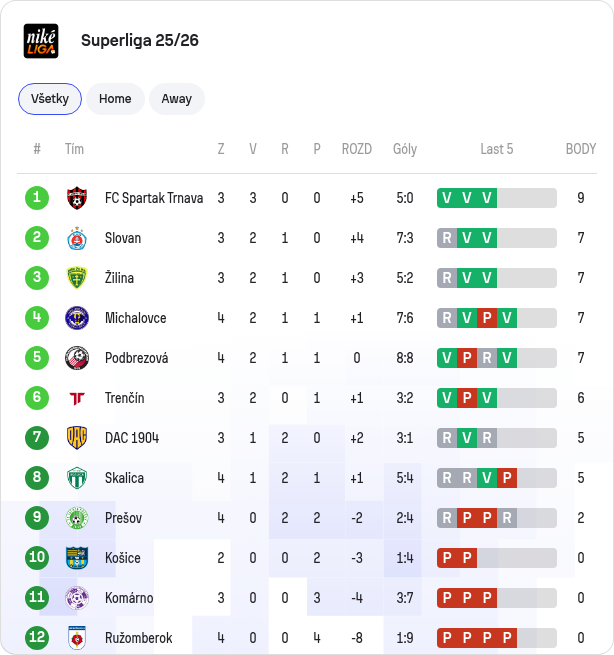Sort by the Góly column header
Image resolution: width=614 pixels, height=655 pixels.
point(405,149)
